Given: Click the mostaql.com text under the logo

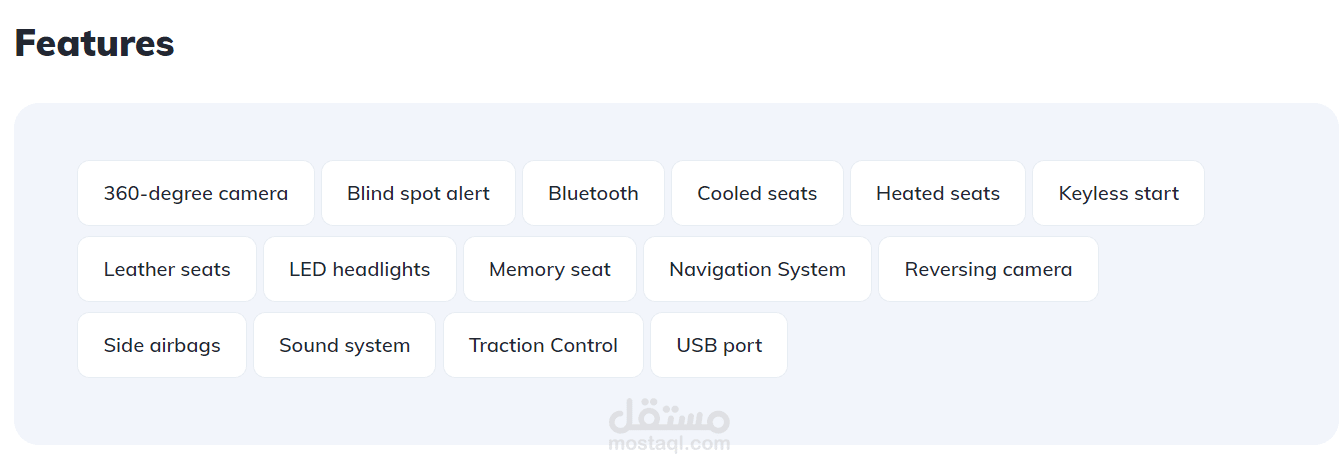Looking at the screenshot, I should pyautogui.click(x=669, y=443).
